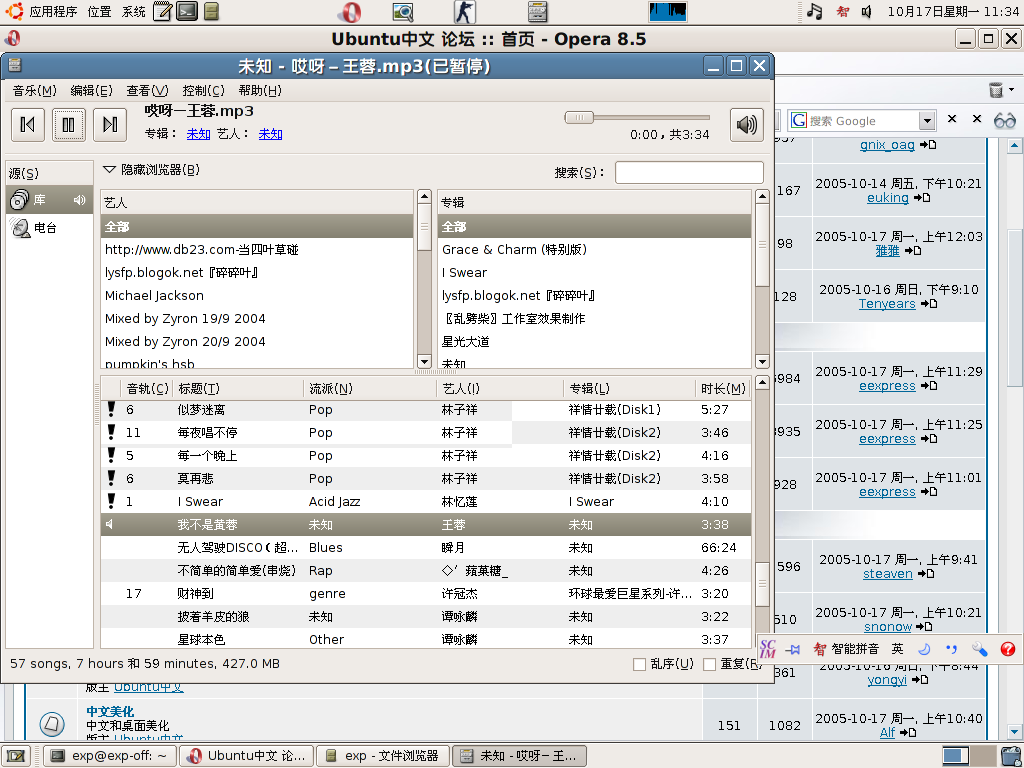Click the Opera trash bin icon
This screenshot has width=1024, height=768.
point(995,89)
